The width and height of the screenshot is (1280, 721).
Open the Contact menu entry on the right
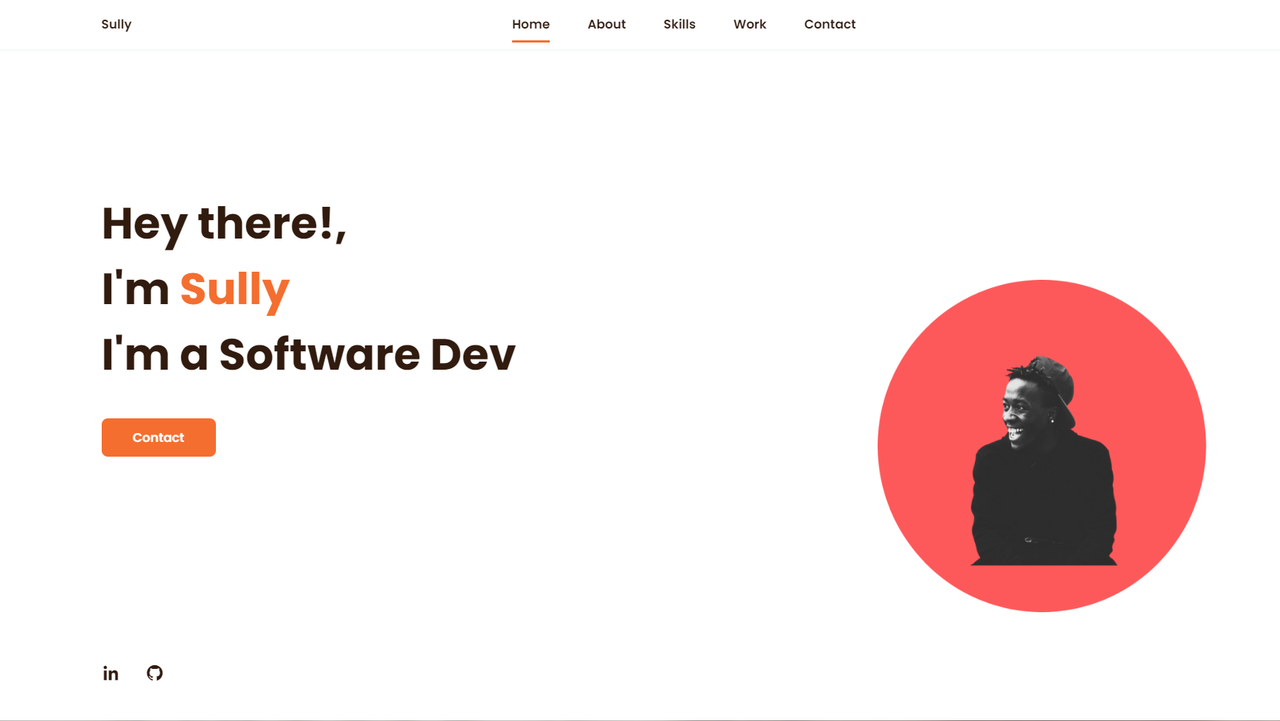tap(830, 24)
